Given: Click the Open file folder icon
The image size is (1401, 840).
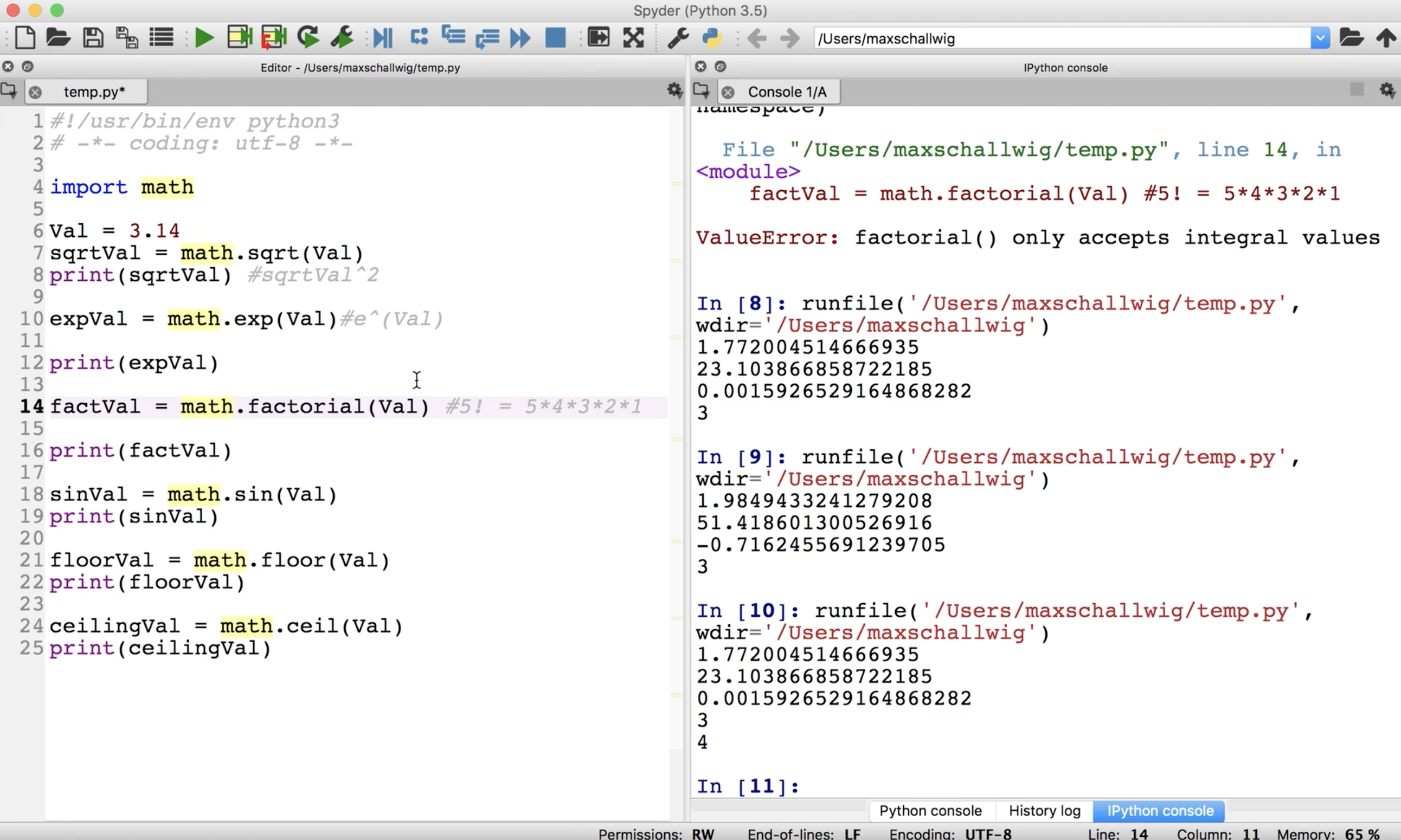Looking at the screenshot, I should 58,38.
